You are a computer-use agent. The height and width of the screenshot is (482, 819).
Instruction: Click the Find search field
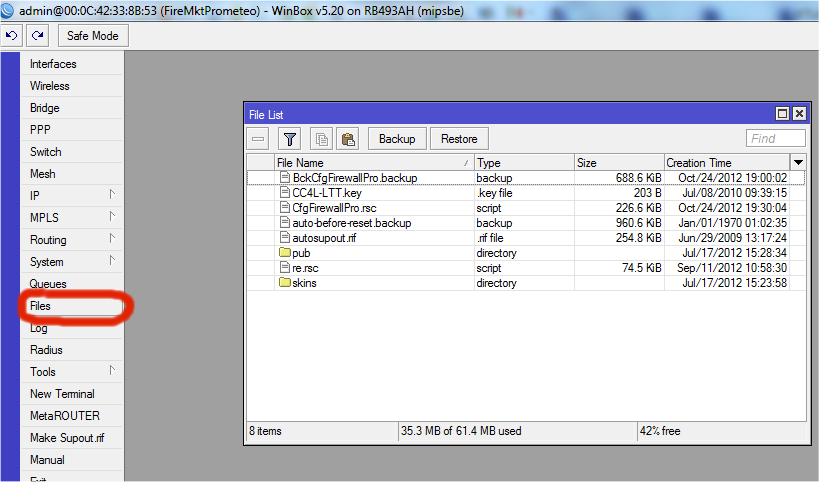(x=776, y=139)
